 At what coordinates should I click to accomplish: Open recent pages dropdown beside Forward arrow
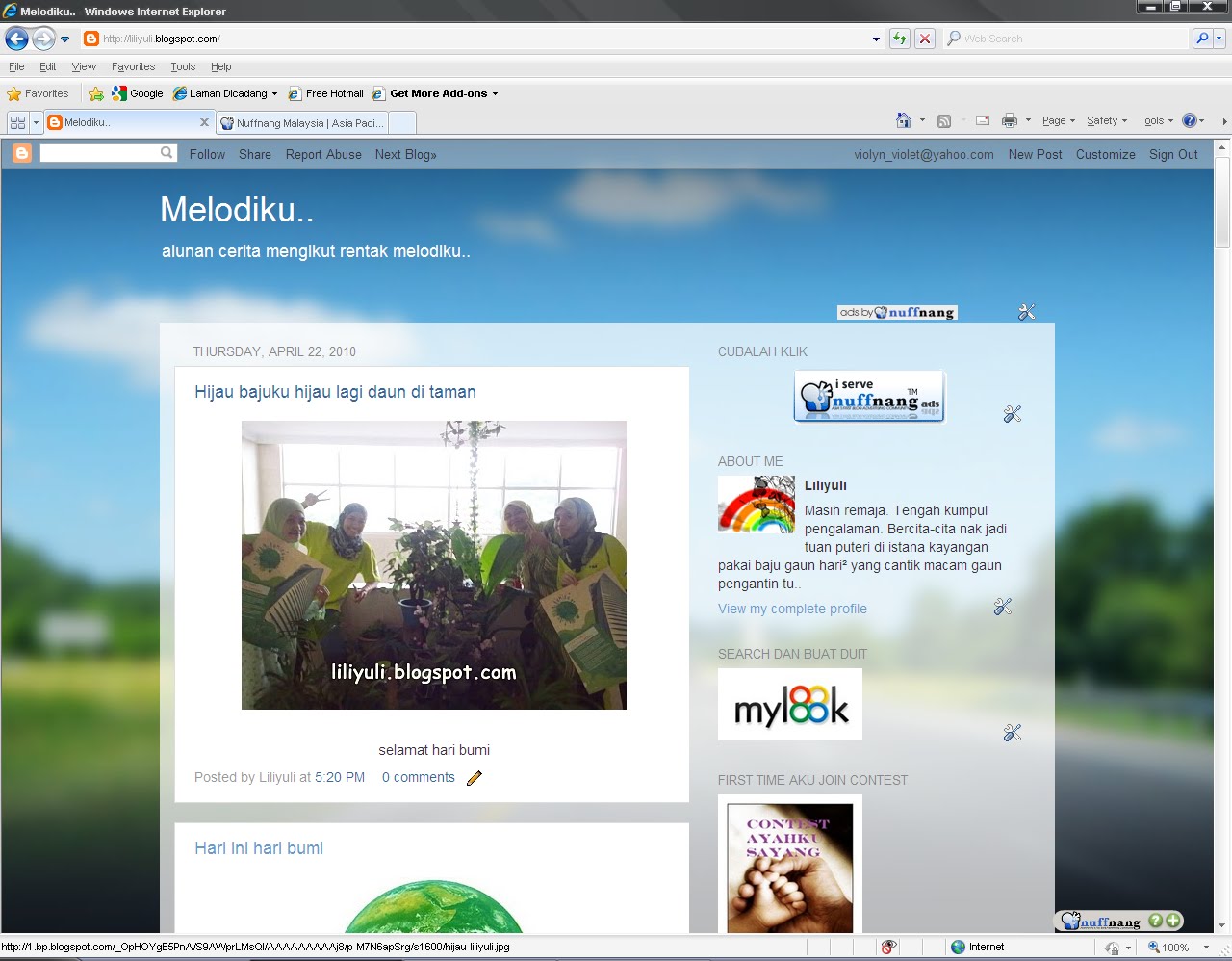[x=65, y=39]
